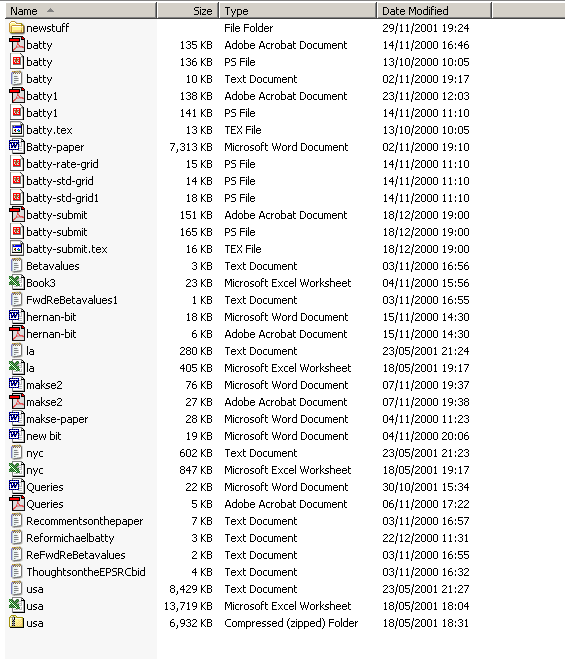Sort by the Date Modified column header
The height and width of the screenshot is (659, 565).
click(434, 11)
